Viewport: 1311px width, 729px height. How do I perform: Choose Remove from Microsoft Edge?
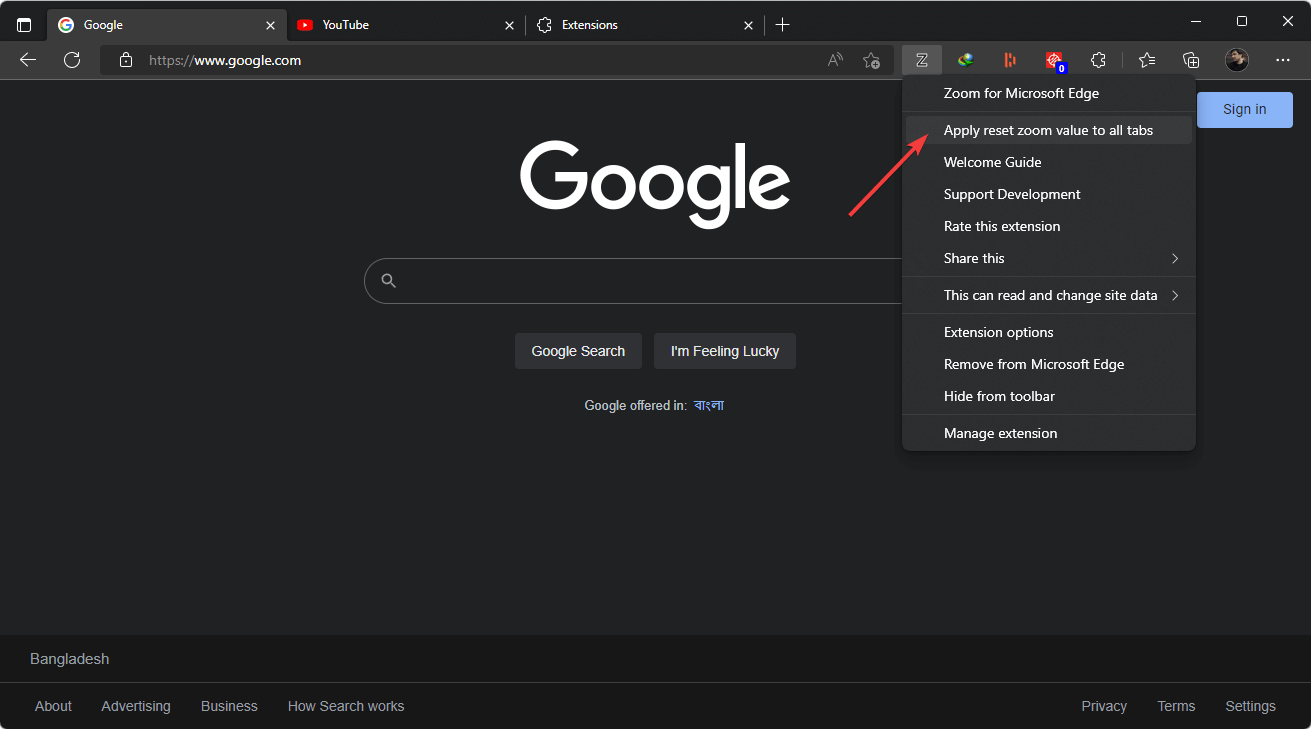[x=1049, y=364]
